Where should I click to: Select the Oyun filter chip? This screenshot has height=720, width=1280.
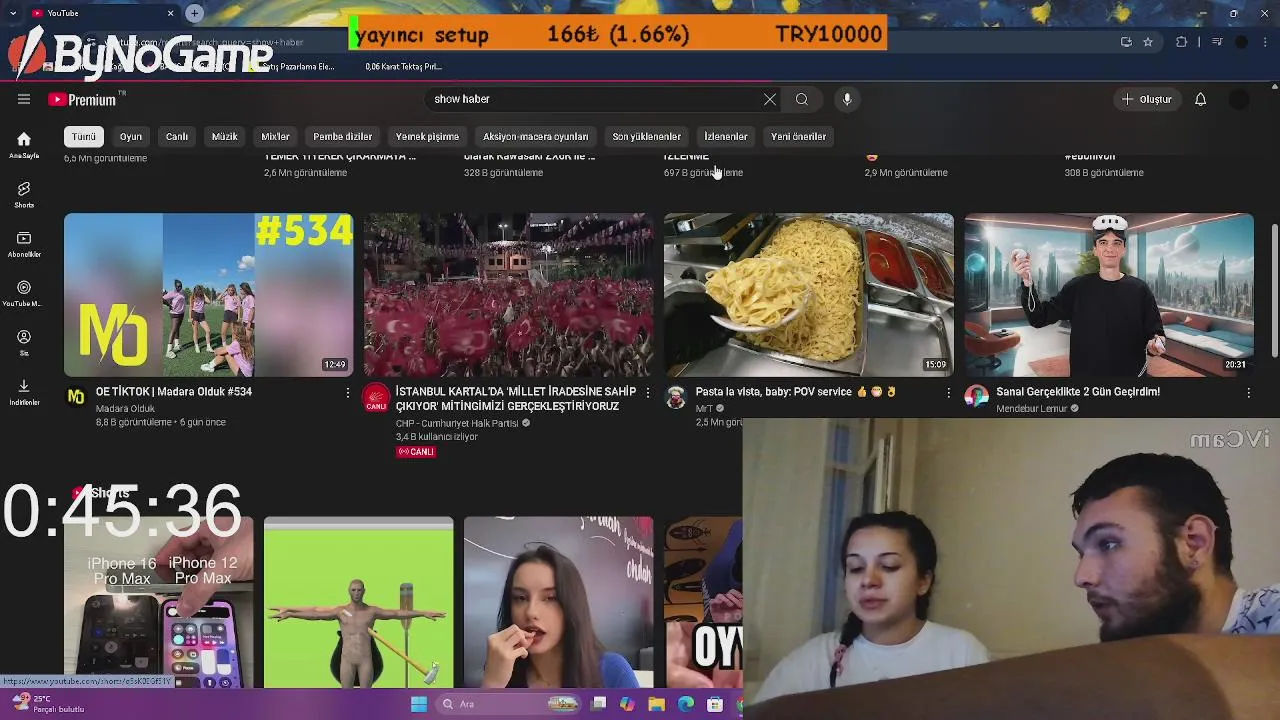pyautogui.click(x=131, y=136)
